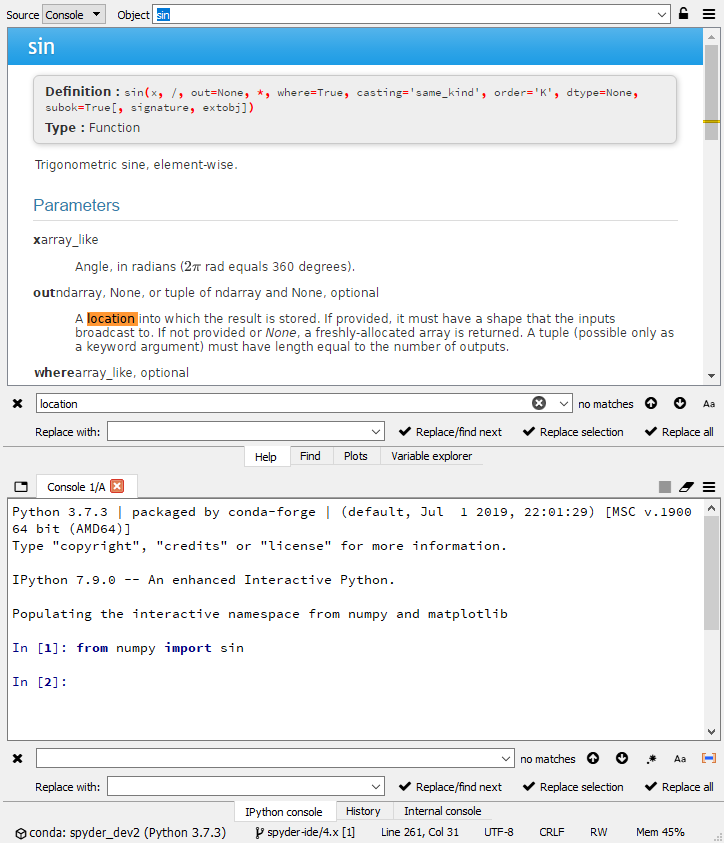Click Replace all in console pane

tap(679, 787)
